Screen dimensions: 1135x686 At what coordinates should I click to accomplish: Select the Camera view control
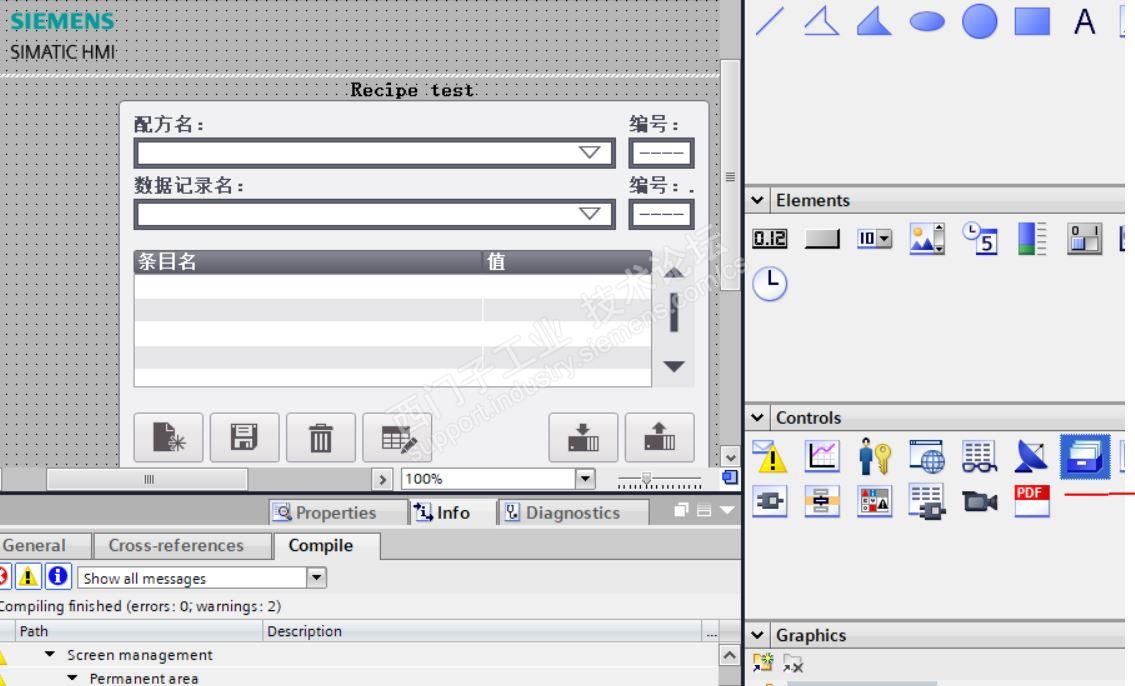point(979,501)
